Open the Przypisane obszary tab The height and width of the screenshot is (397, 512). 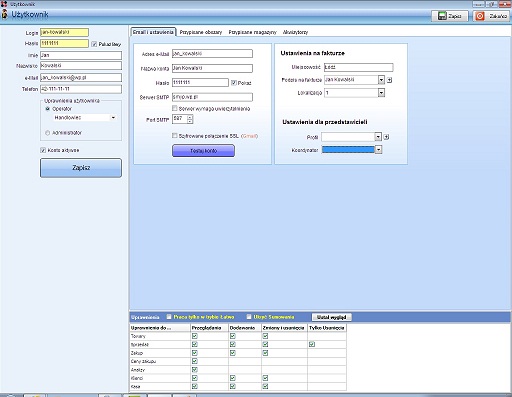pyautogui.click(x=201, y=32)
